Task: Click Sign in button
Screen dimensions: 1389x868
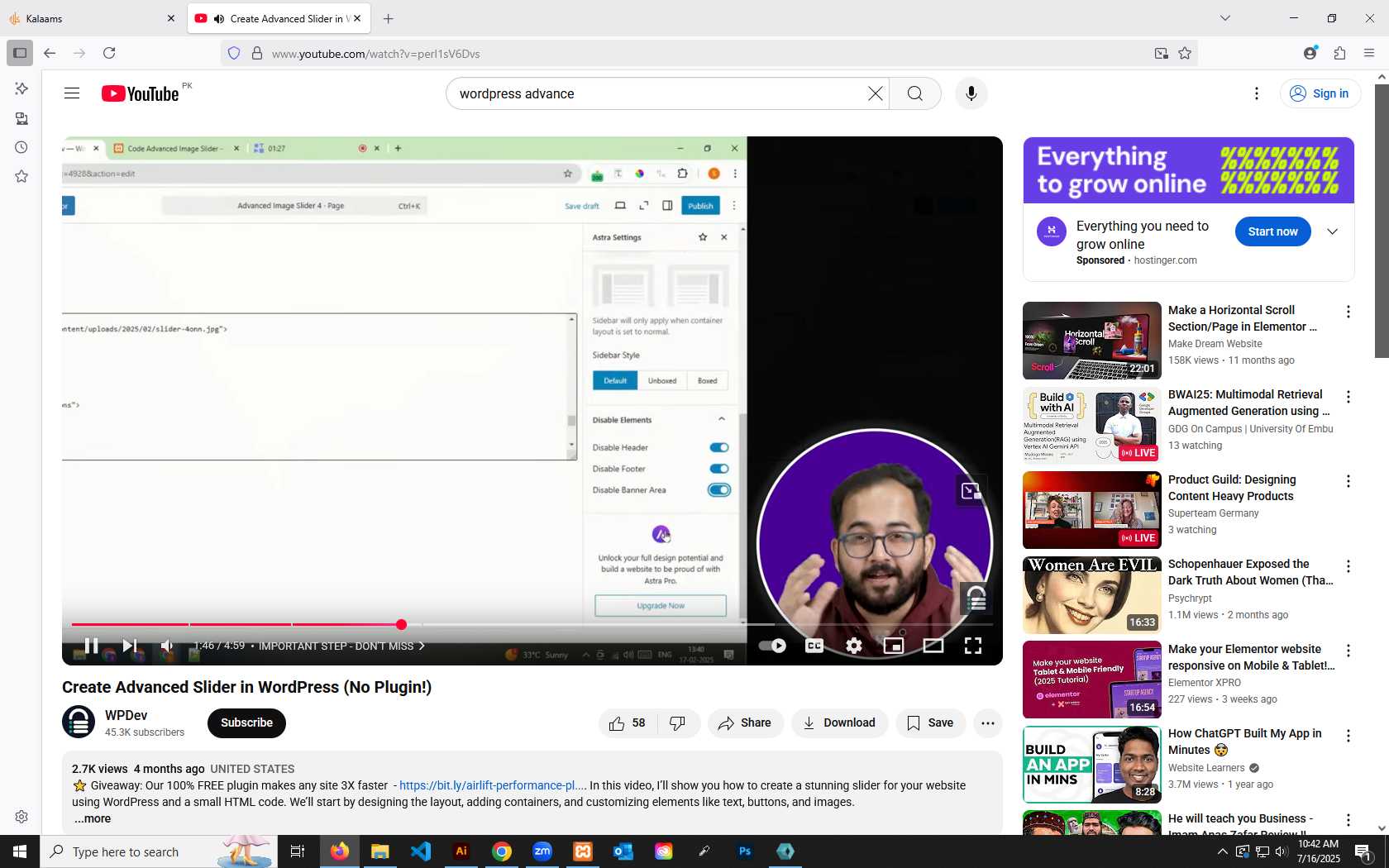Action: click(1320, 93)
